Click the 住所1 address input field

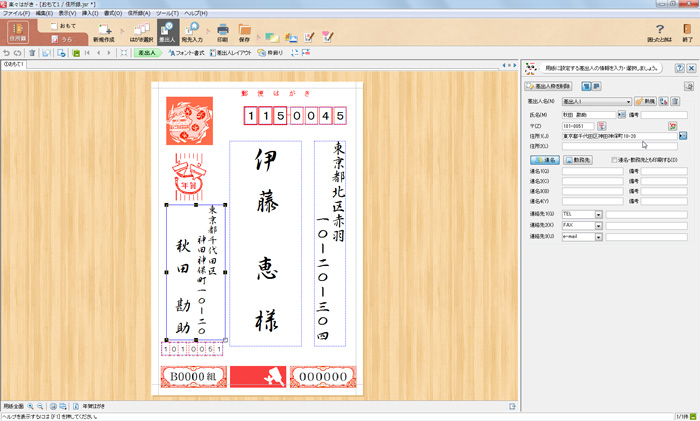coord(620,136)
